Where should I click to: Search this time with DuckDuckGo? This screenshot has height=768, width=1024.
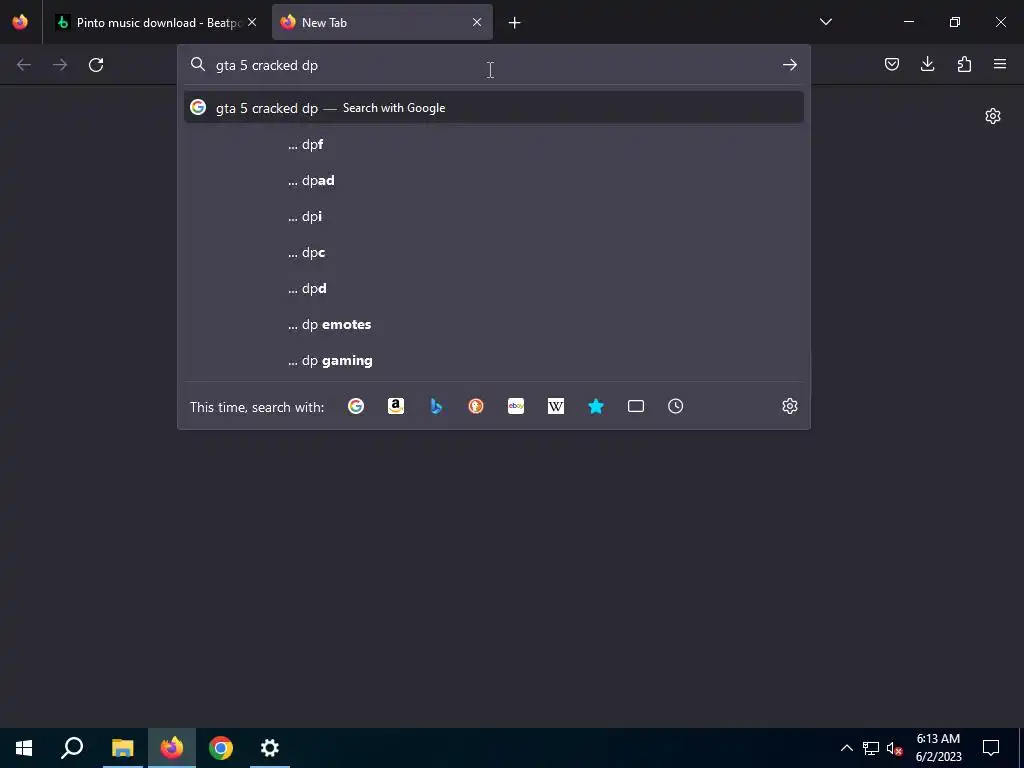[476, 406]
